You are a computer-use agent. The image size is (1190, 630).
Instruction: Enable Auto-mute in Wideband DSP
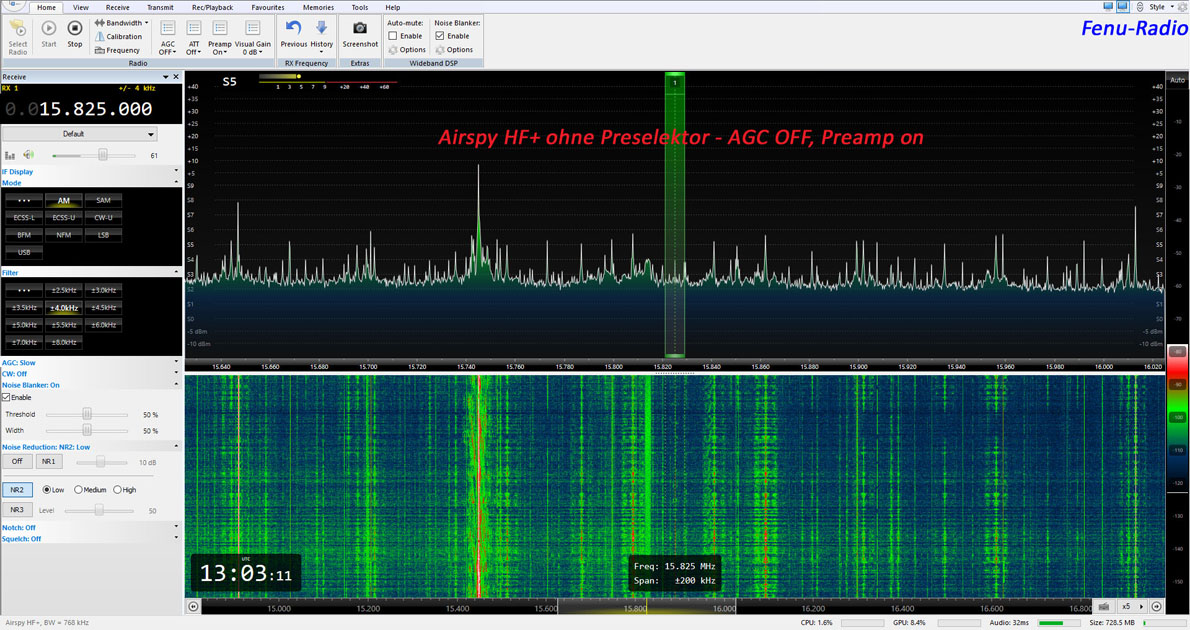click(x=394, y=35)
